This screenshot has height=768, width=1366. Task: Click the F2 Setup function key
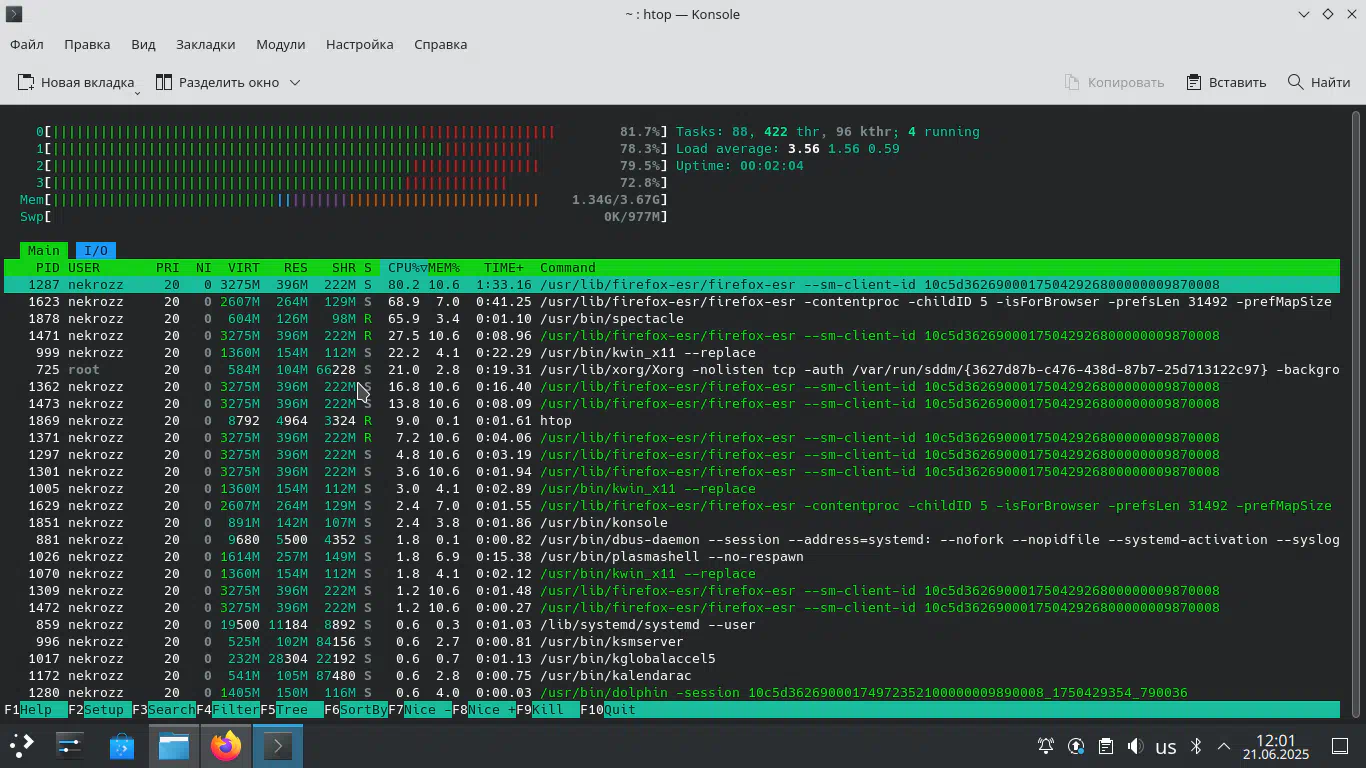[100, 709]
